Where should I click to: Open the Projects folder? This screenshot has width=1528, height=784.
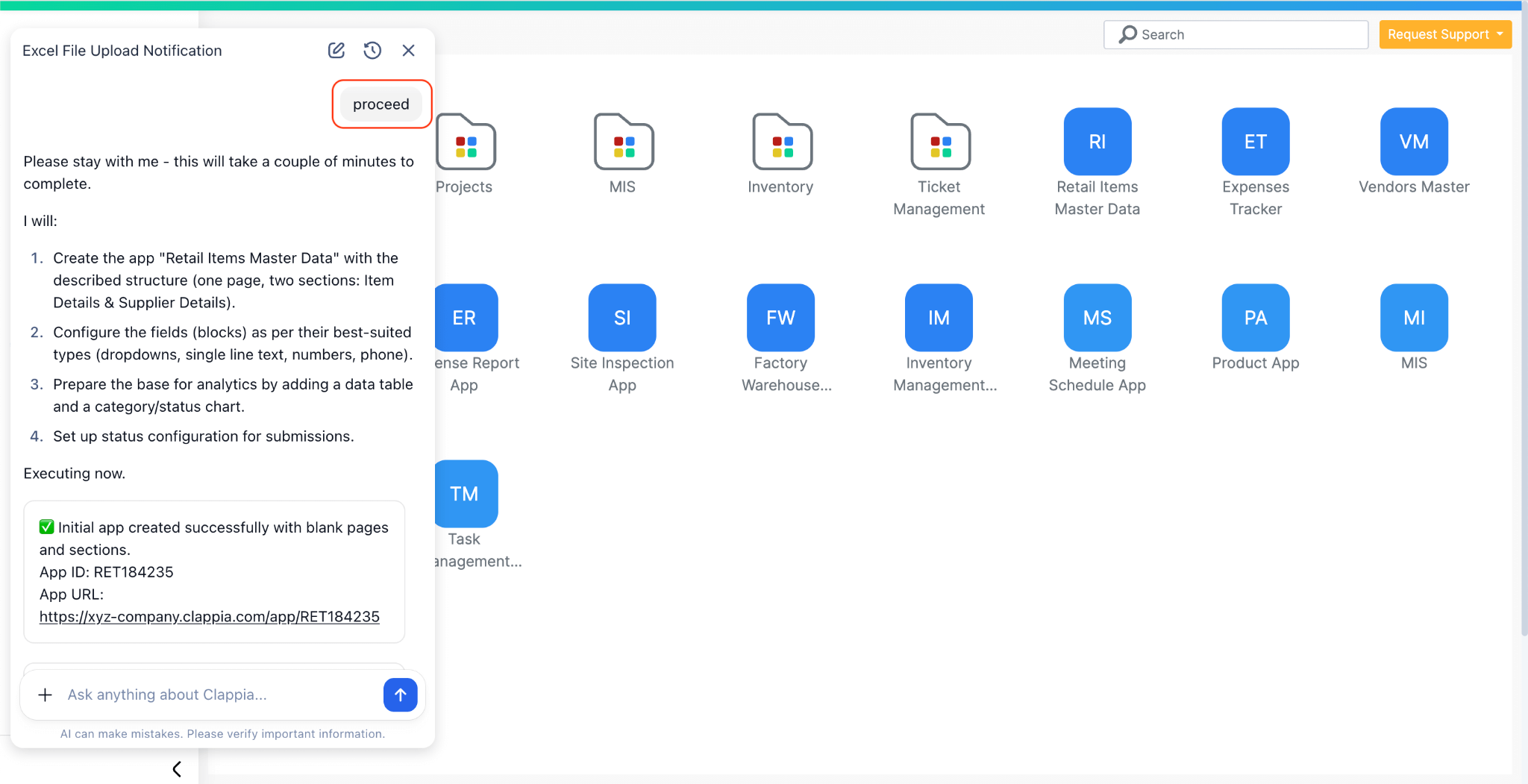464,142
